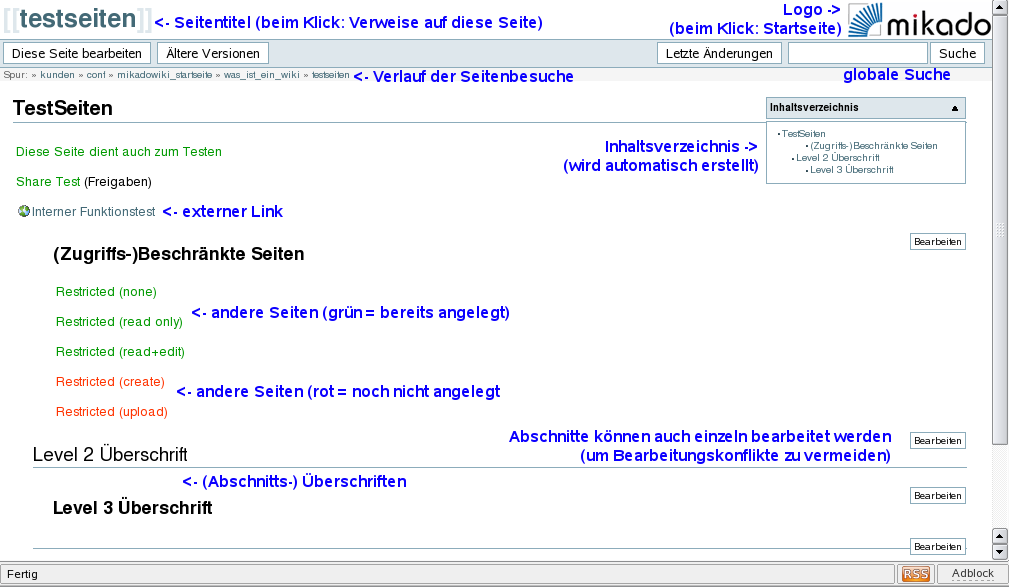Image resolution: width=1009 pixels, height=587 pixels.
Task: Open was_ist_ein_wiki breadcrumb link
Action: pos(261,75)
